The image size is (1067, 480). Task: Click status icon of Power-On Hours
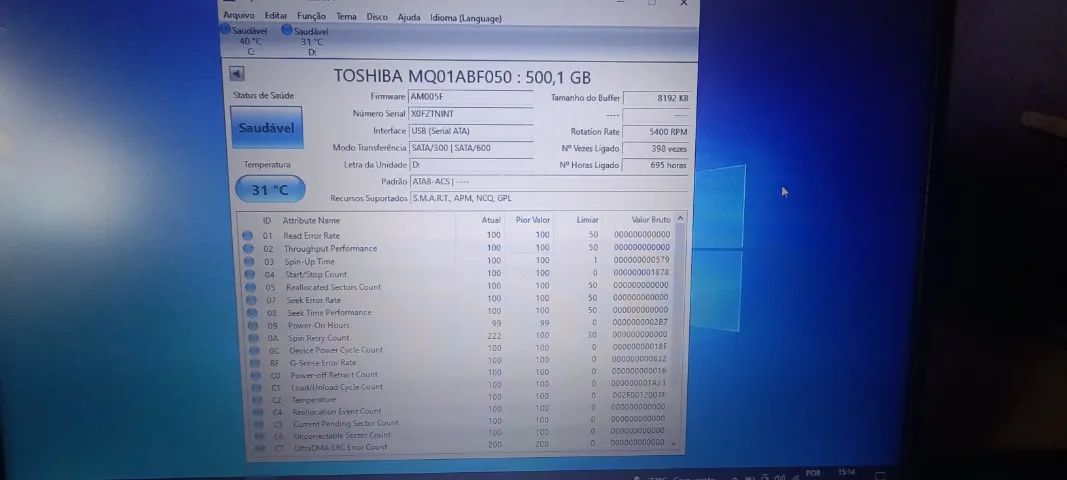point(252,325)
